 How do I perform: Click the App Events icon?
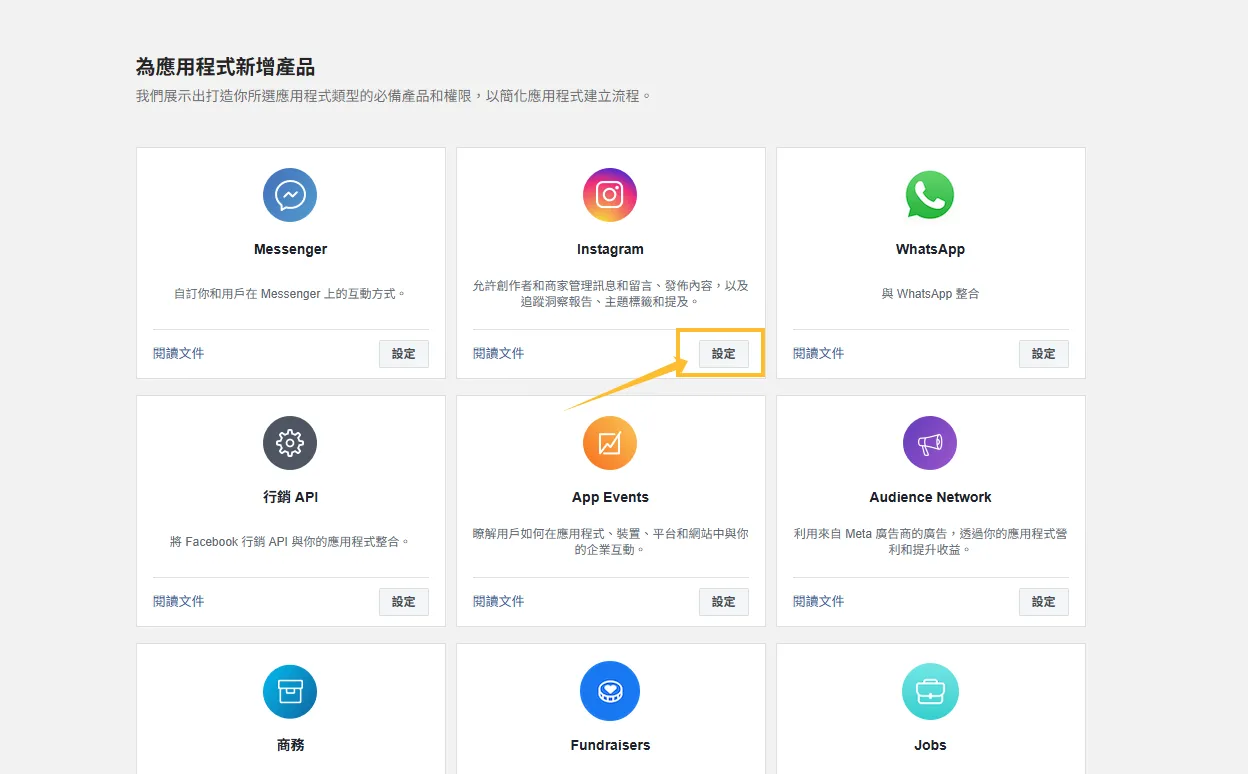pos(610,443)
